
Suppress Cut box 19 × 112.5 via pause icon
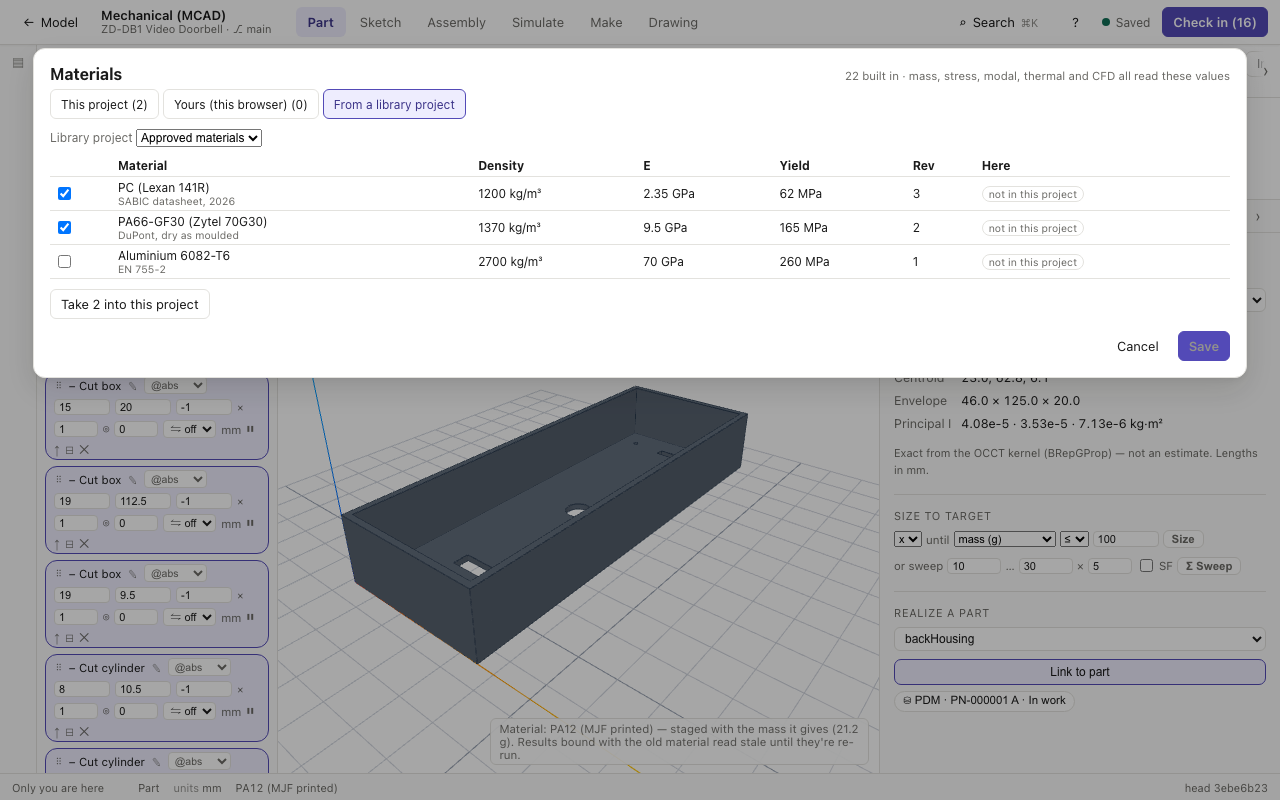tap(250, 522)
